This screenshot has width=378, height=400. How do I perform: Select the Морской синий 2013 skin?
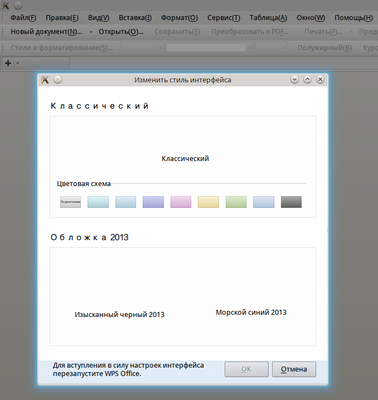251,312
